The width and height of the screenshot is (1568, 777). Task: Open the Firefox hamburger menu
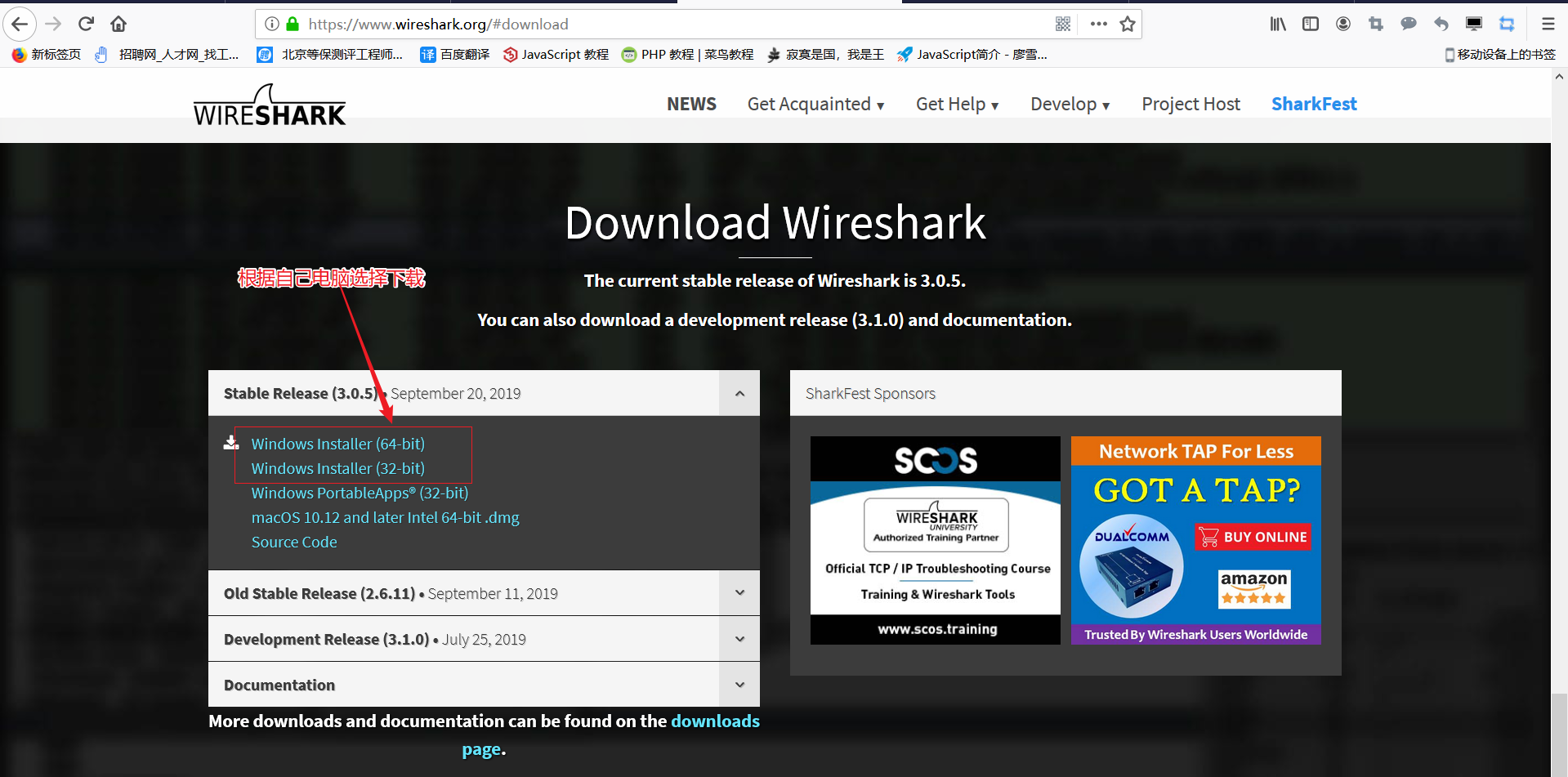1548,24
